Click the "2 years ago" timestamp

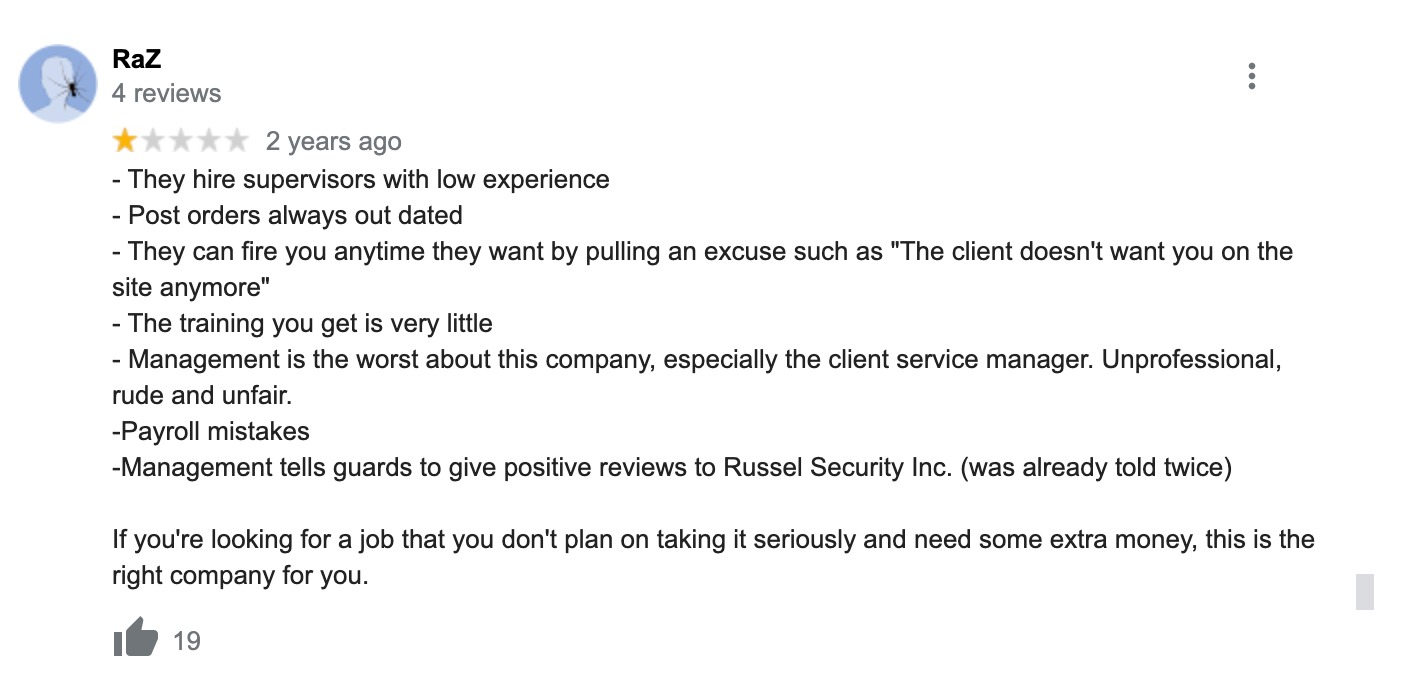pyautogui.click(x=333, y=142)
